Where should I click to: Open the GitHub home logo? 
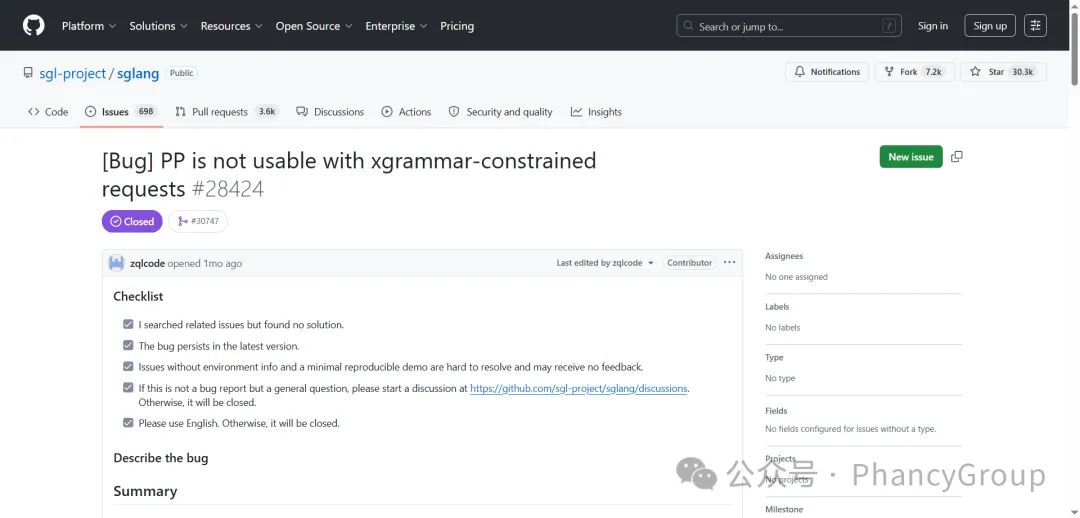click(33, 26)
